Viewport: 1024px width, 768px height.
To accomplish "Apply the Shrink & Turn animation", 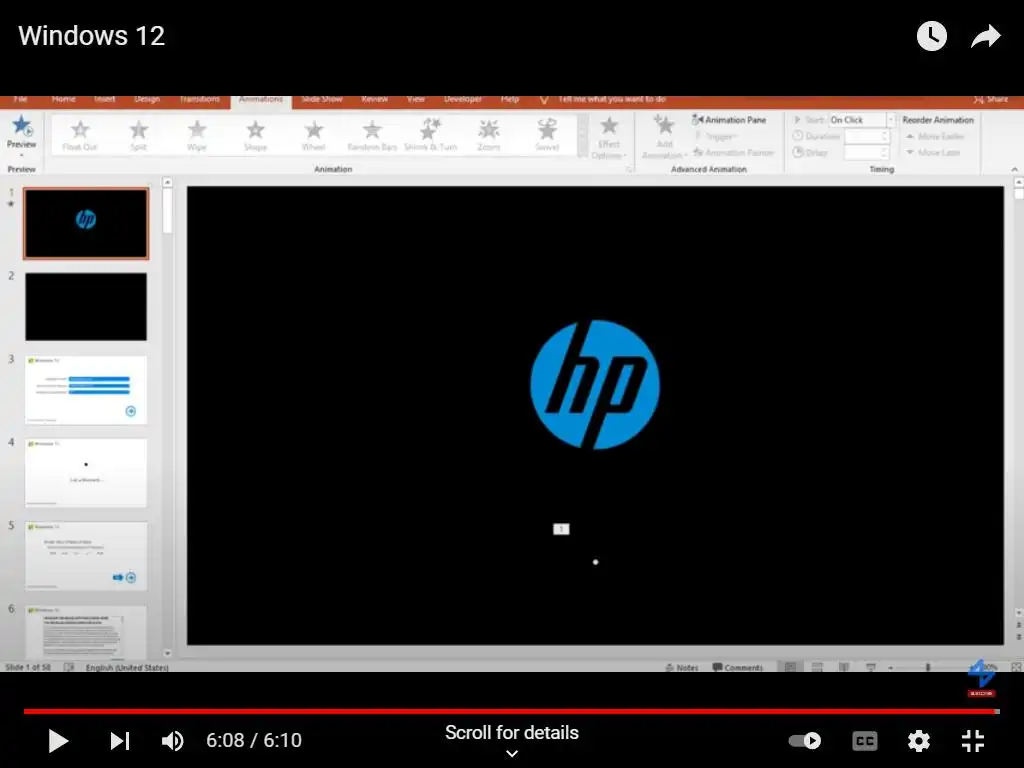I will pos(430,136).
